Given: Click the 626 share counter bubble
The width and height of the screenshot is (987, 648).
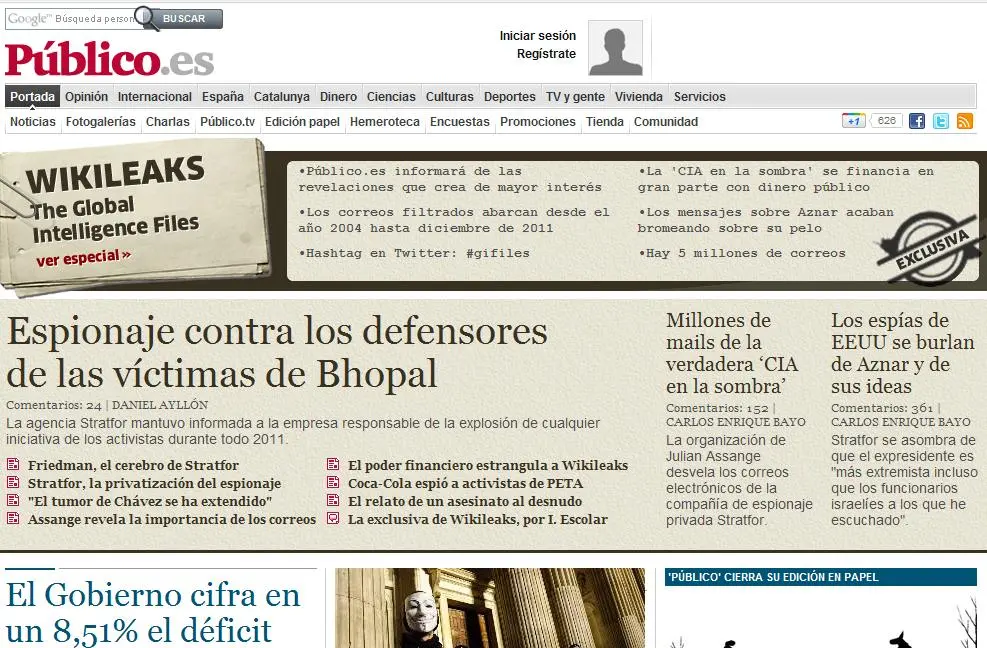Looking at the screenshot, I should [x=886, y=120].
